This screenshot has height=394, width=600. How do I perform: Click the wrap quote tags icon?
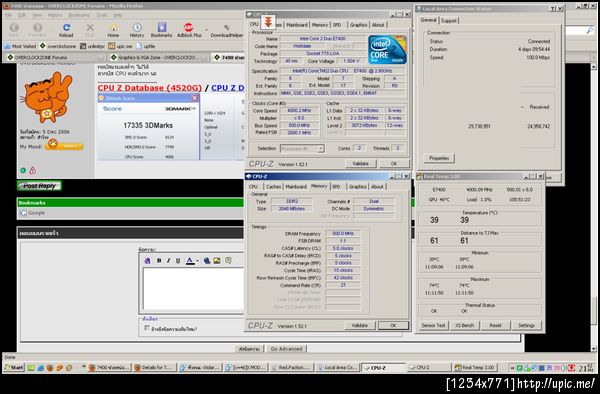pyautogui.click(x=228, y=260)
